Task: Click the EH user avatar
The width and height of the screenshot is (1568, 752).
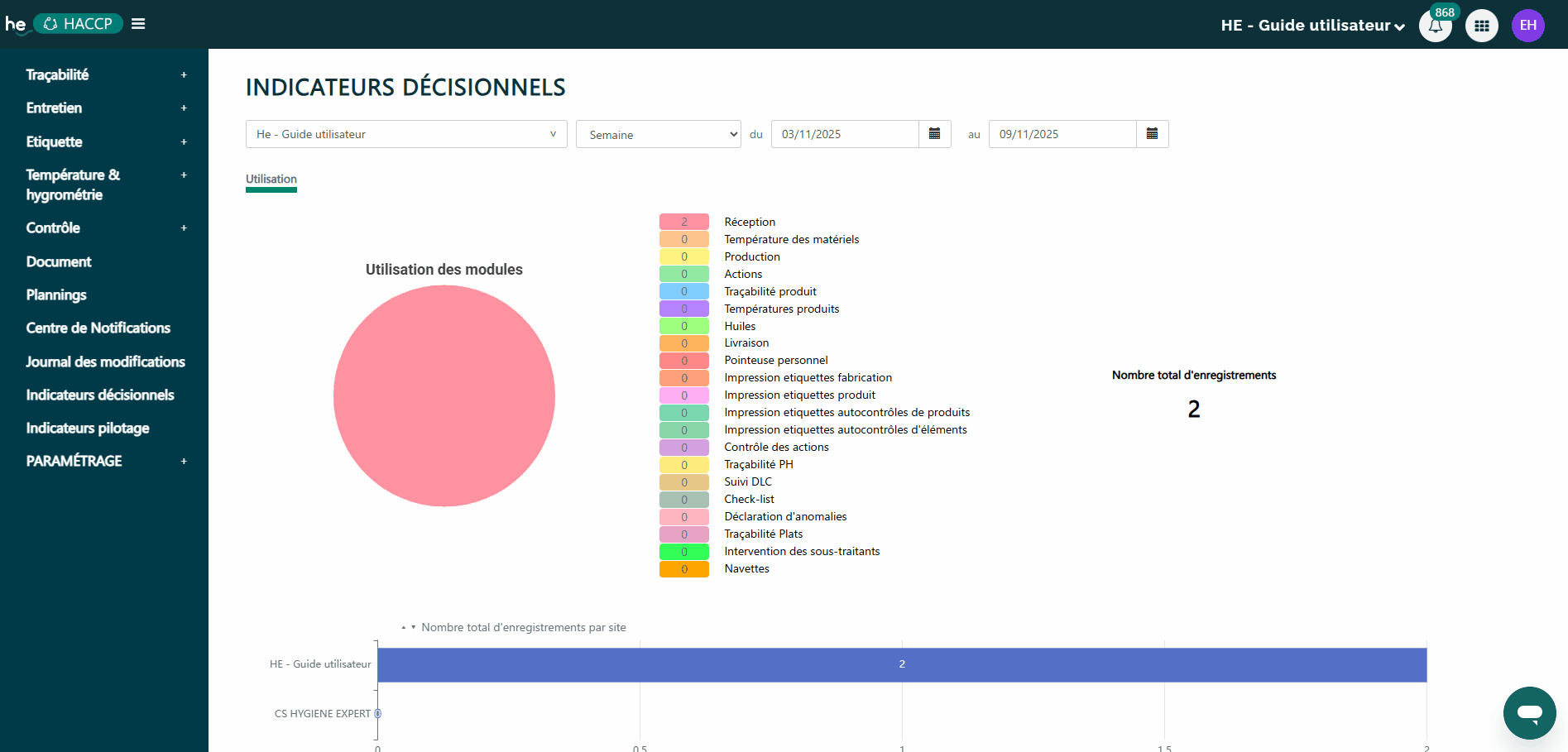Action: [x=1528, y=26]
